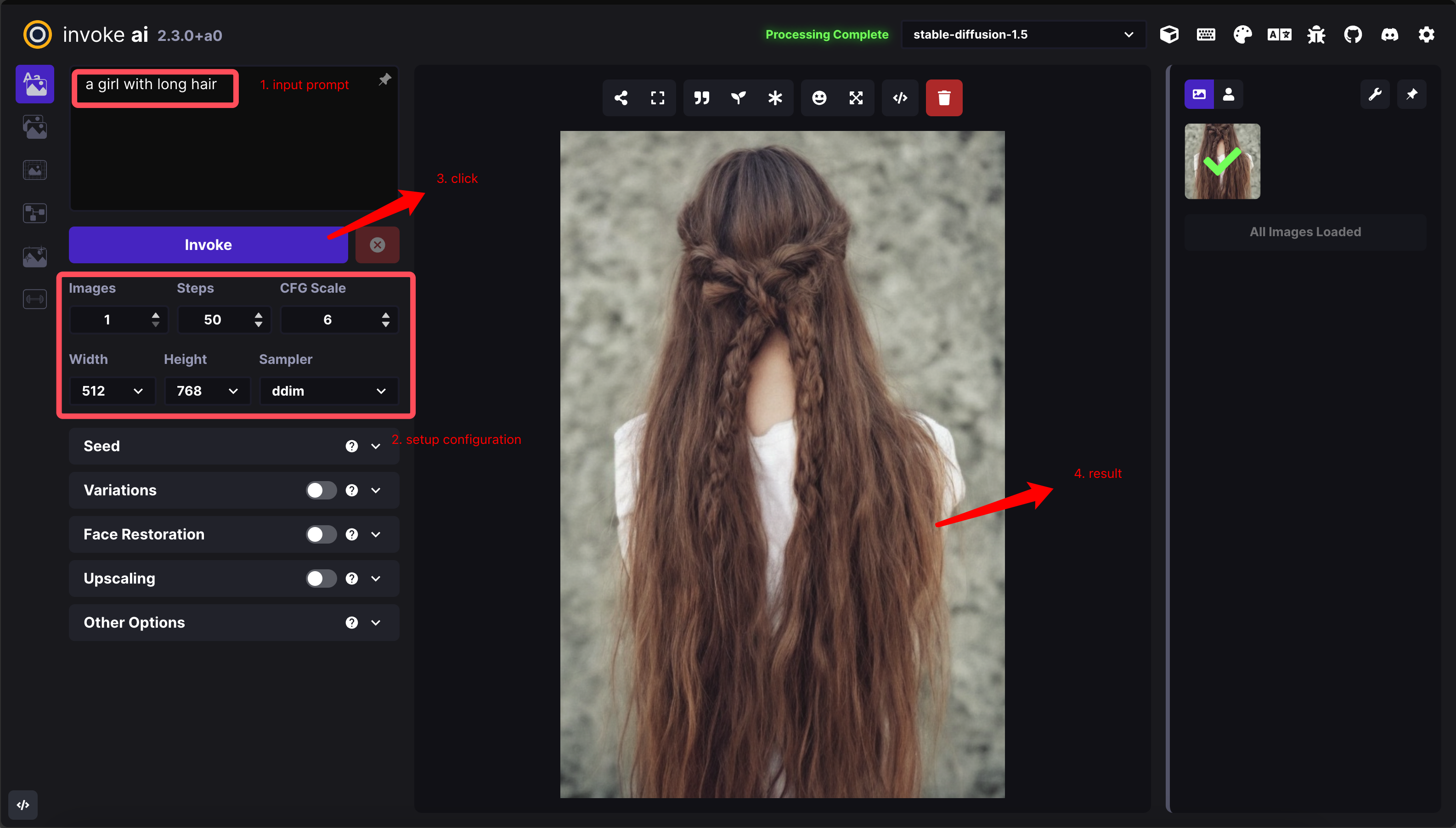This screenshot has width=1456, height=828.
Task: Open the stable-diffusion-1.5 model dropdown
Action: (1022, 34)
